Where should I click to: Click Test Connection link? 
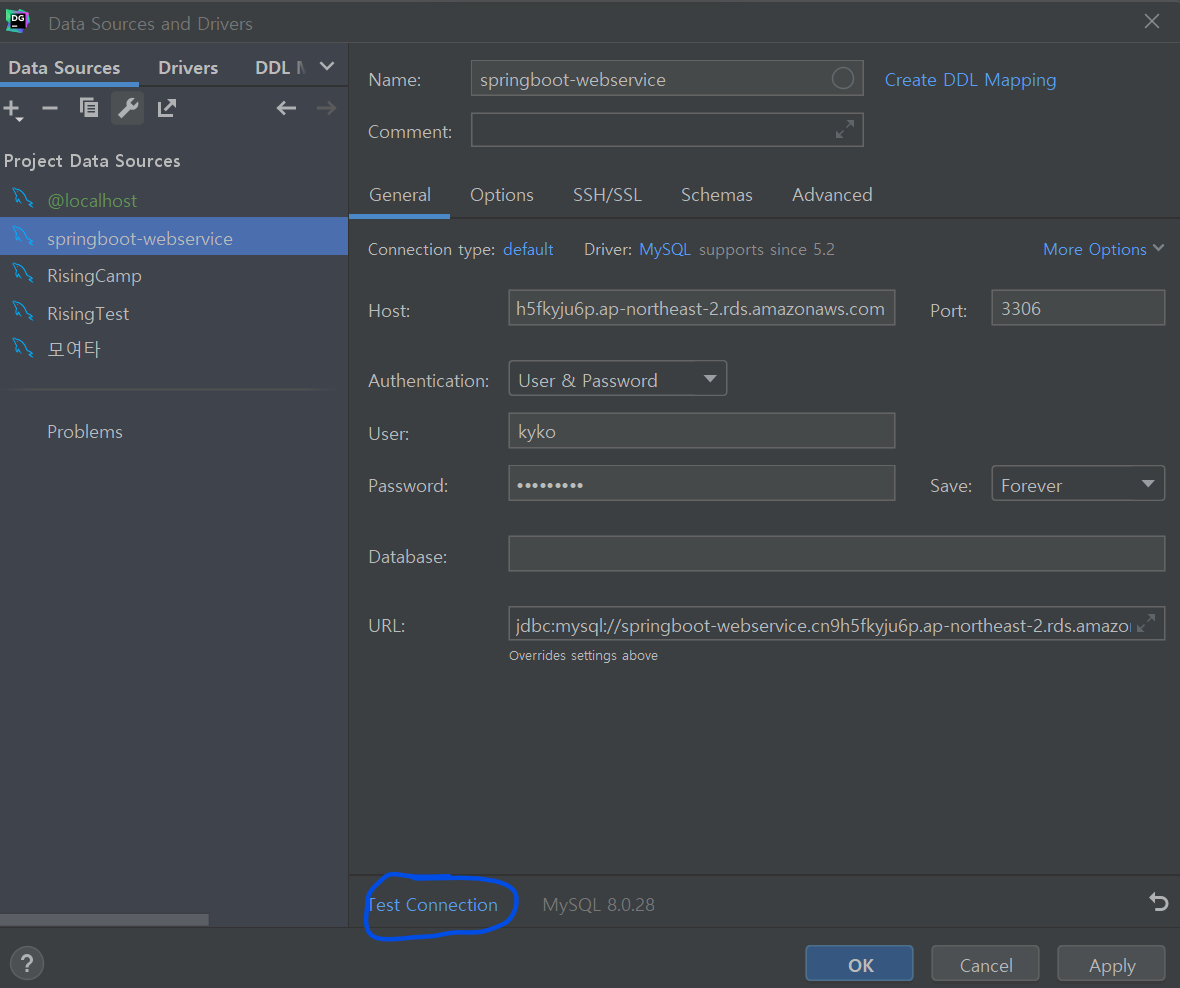point(433,904)
